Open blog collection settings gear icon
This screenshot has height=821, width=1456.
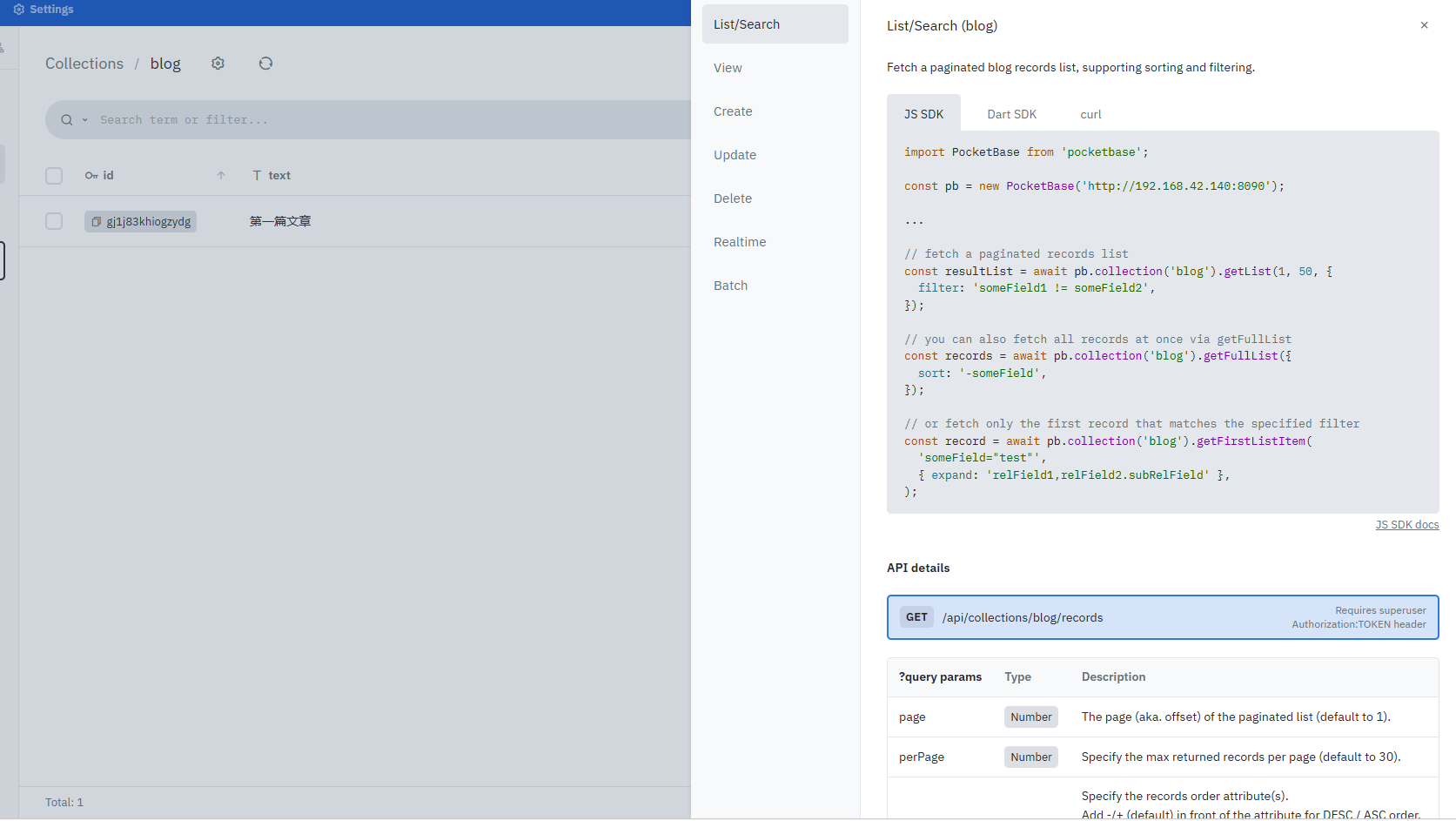pyautogui.click(x=218, y=64)
